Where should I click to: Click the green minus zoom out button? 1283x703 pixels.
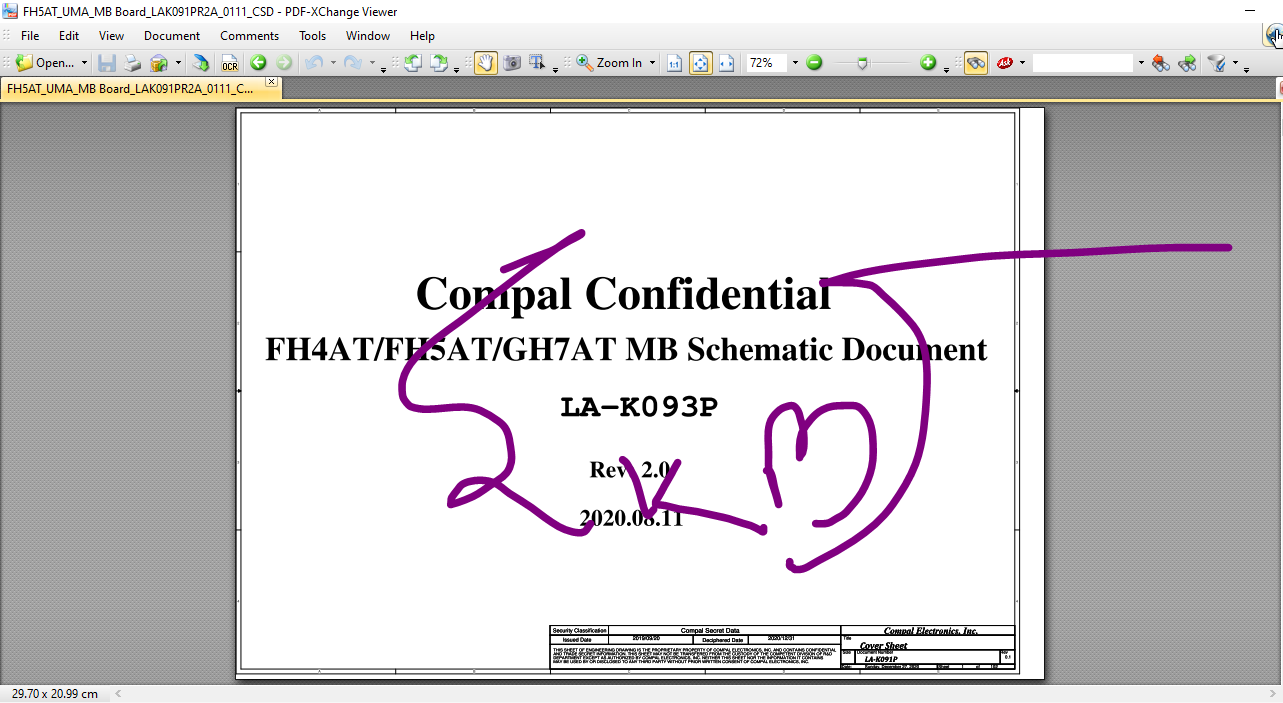click(x=814, y=63)
